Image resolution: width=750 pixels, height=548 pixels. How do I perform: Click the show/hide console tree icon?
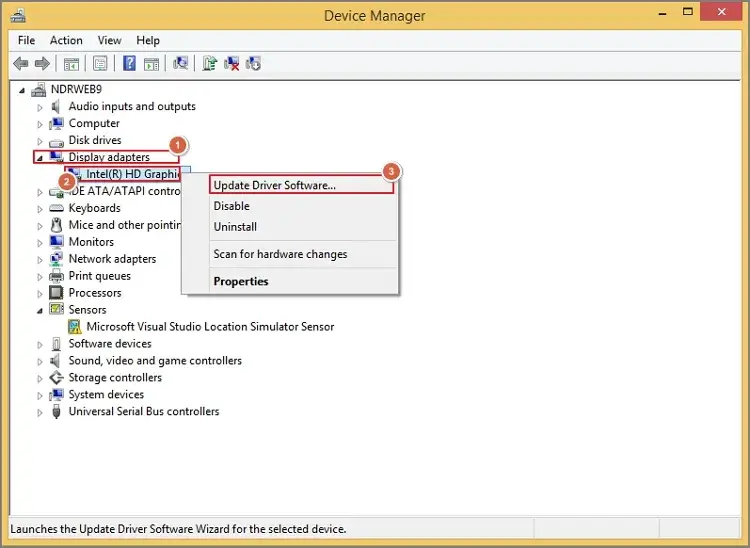pos(71,63)
